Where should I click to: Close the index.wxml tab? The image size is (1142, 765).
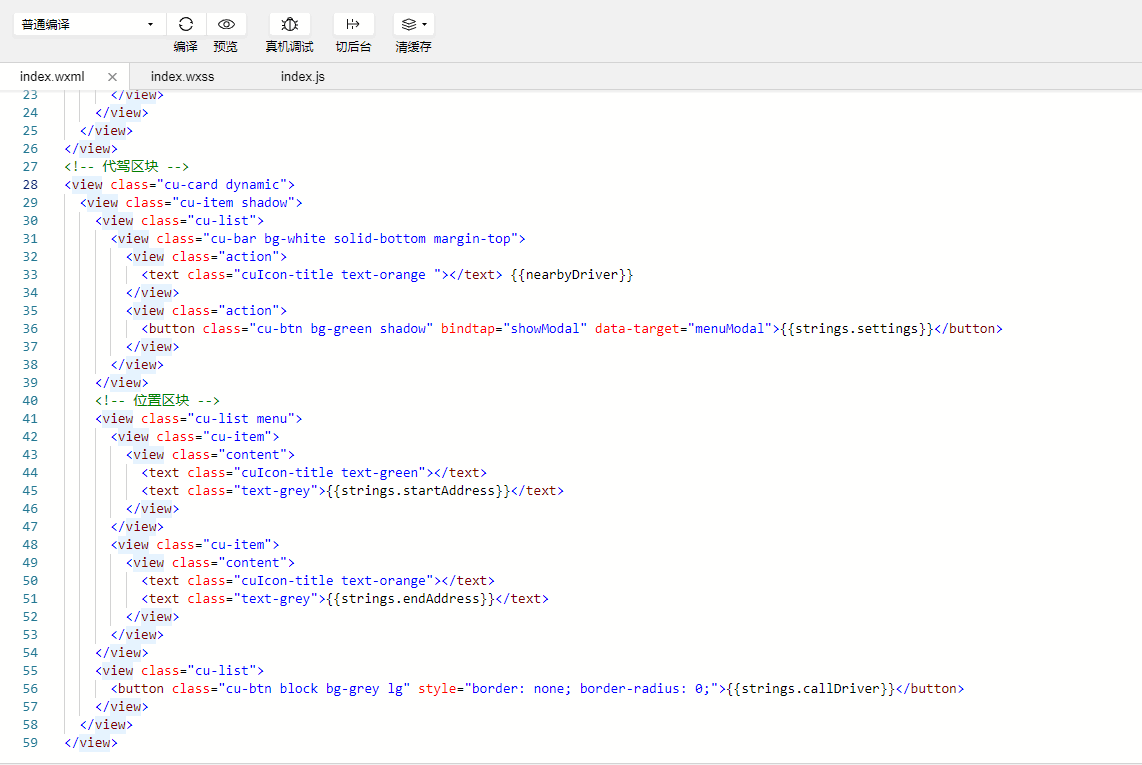(x=112, y=76)
